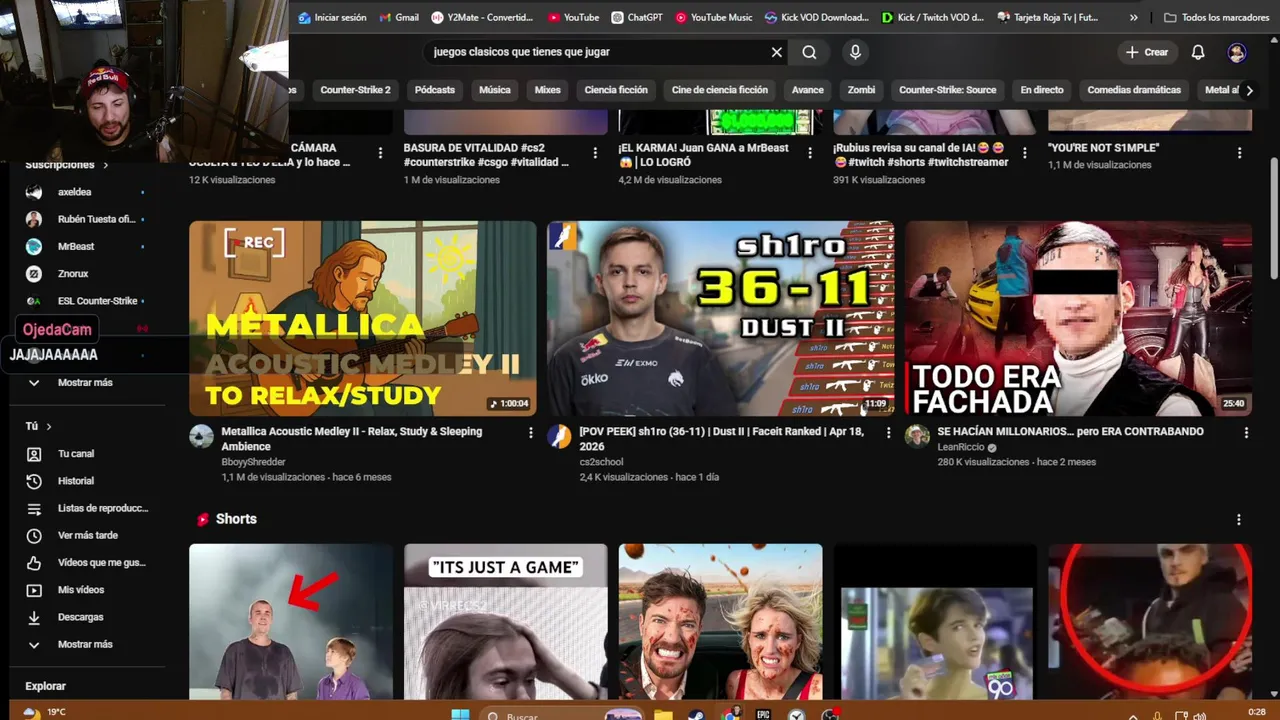Open the Kick / Twitch VOD bookmark

933,17
